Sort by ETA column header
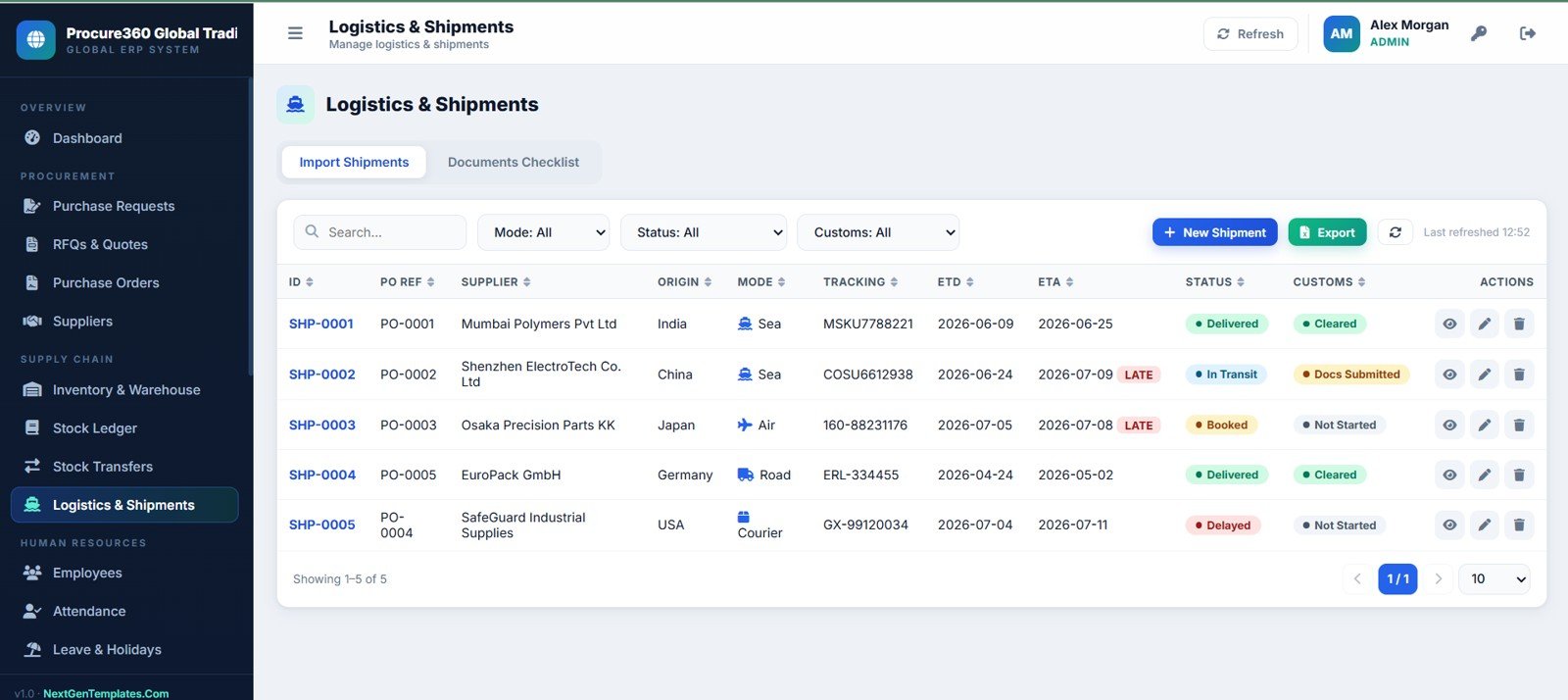The image size is (1568, 700). (x=1055, y=281)
